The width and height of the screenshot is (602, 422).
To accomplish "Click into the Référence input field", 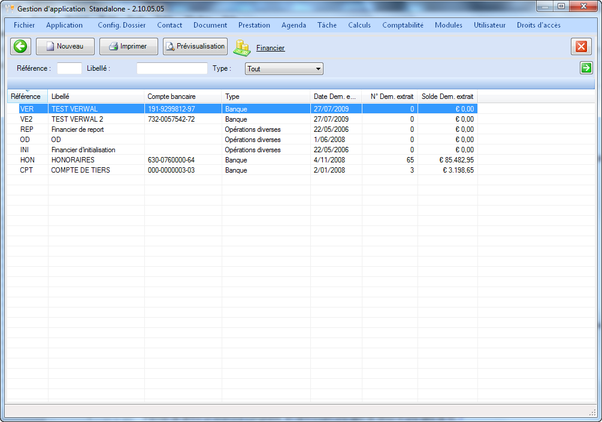I will point(69,69).
